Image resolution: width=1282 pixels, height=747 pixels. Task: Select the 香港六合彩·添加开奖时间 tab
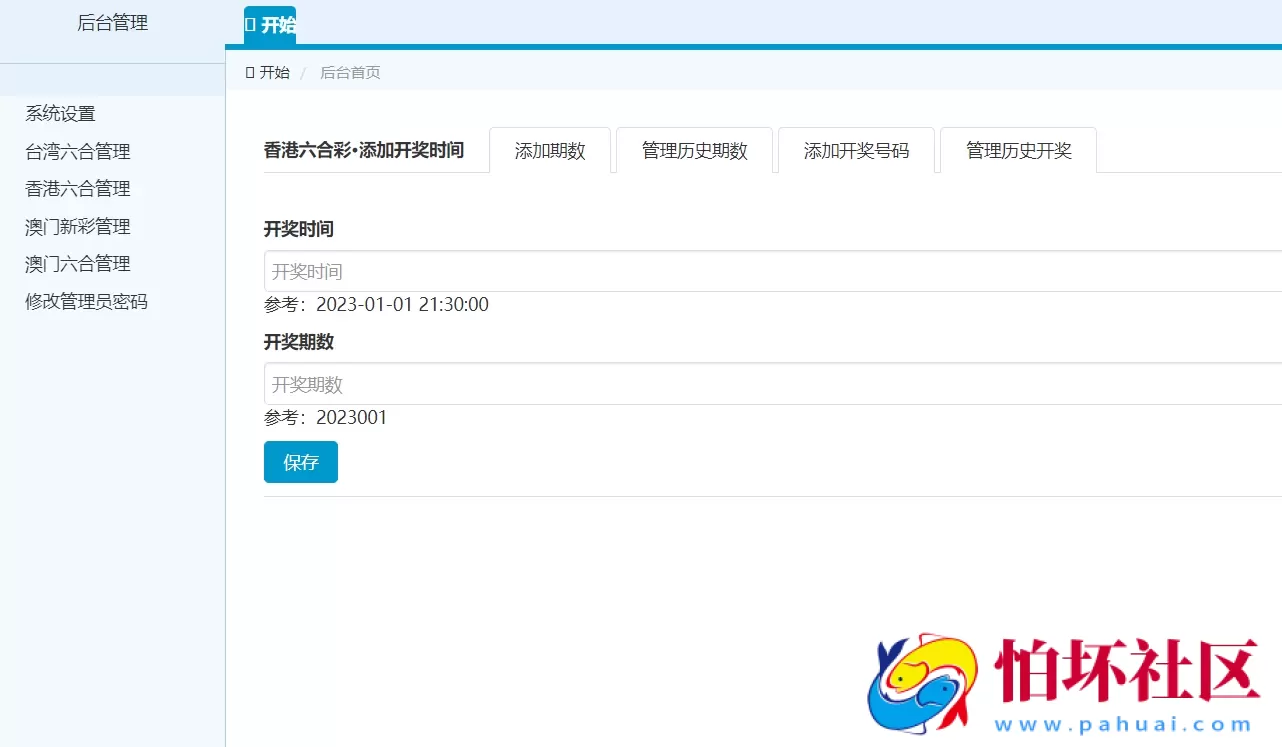pos(363,150)
